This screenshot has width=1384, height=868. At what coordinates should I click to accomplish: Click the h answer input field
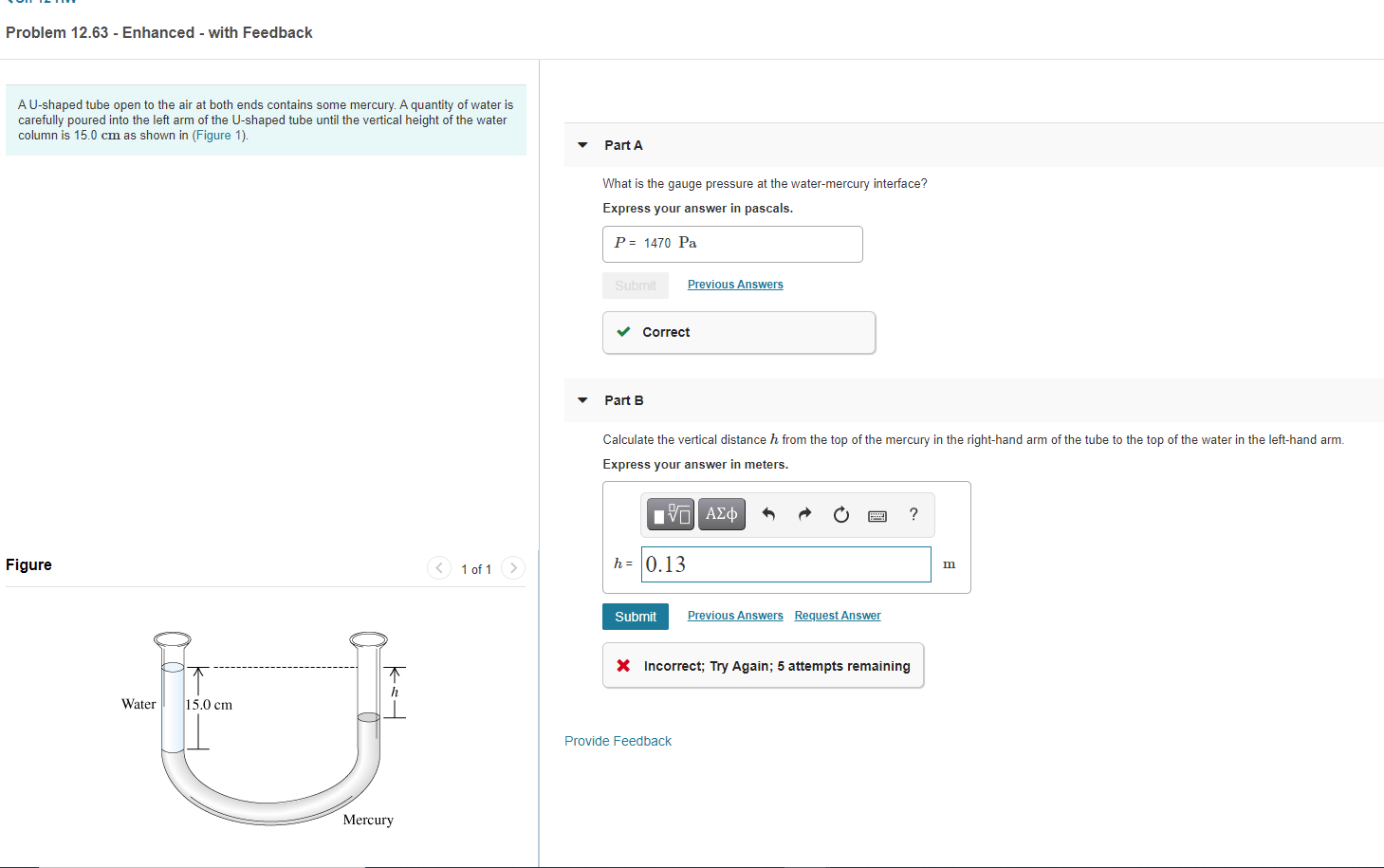786,564
